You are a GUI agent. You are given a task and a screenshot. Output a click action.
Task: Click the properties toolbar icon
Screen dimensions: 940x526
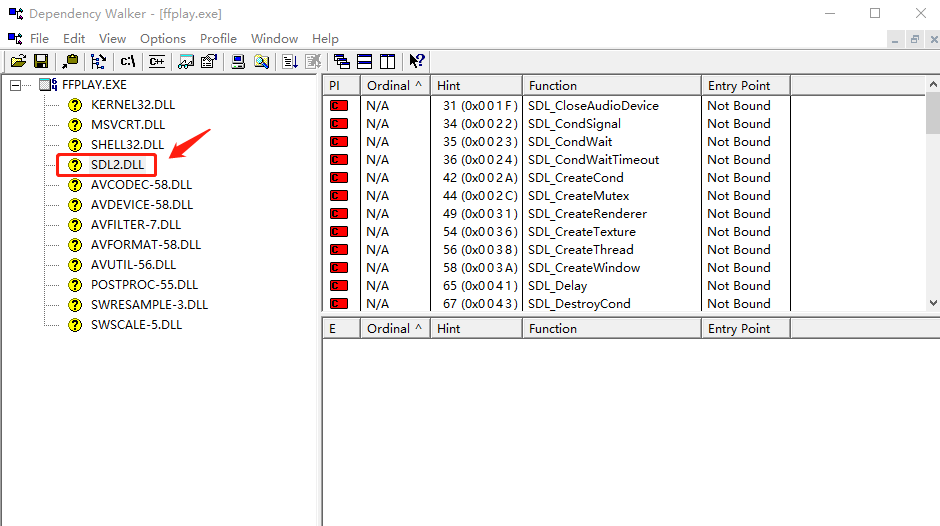point(209,61)
